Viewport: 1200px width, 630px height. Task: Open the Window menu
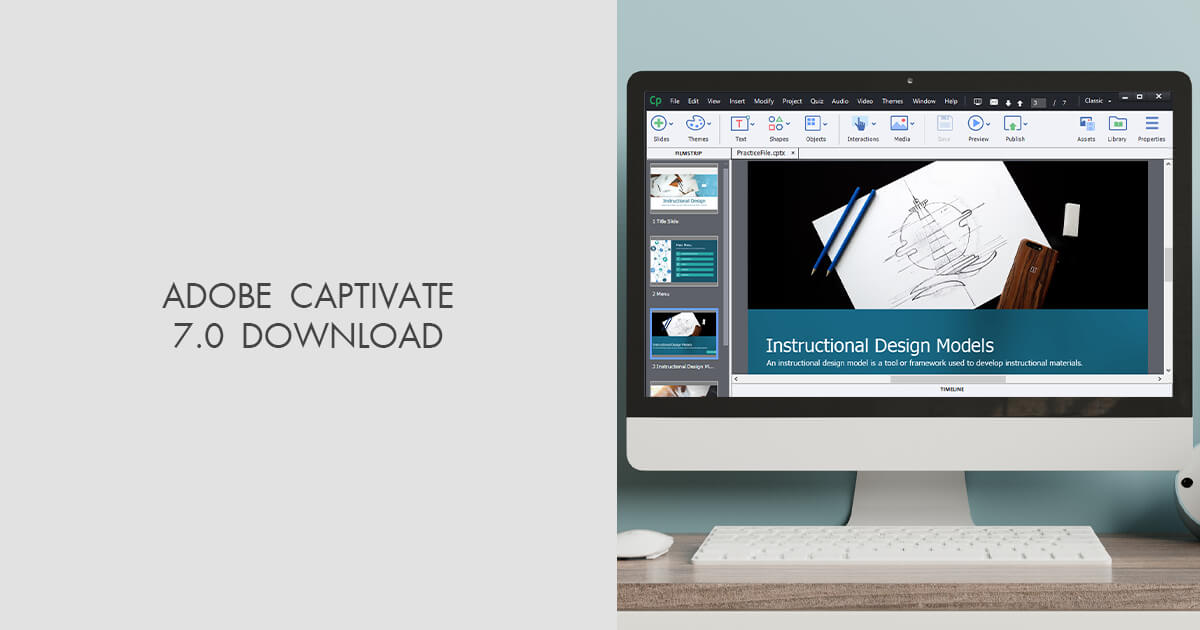coord(923,100)
